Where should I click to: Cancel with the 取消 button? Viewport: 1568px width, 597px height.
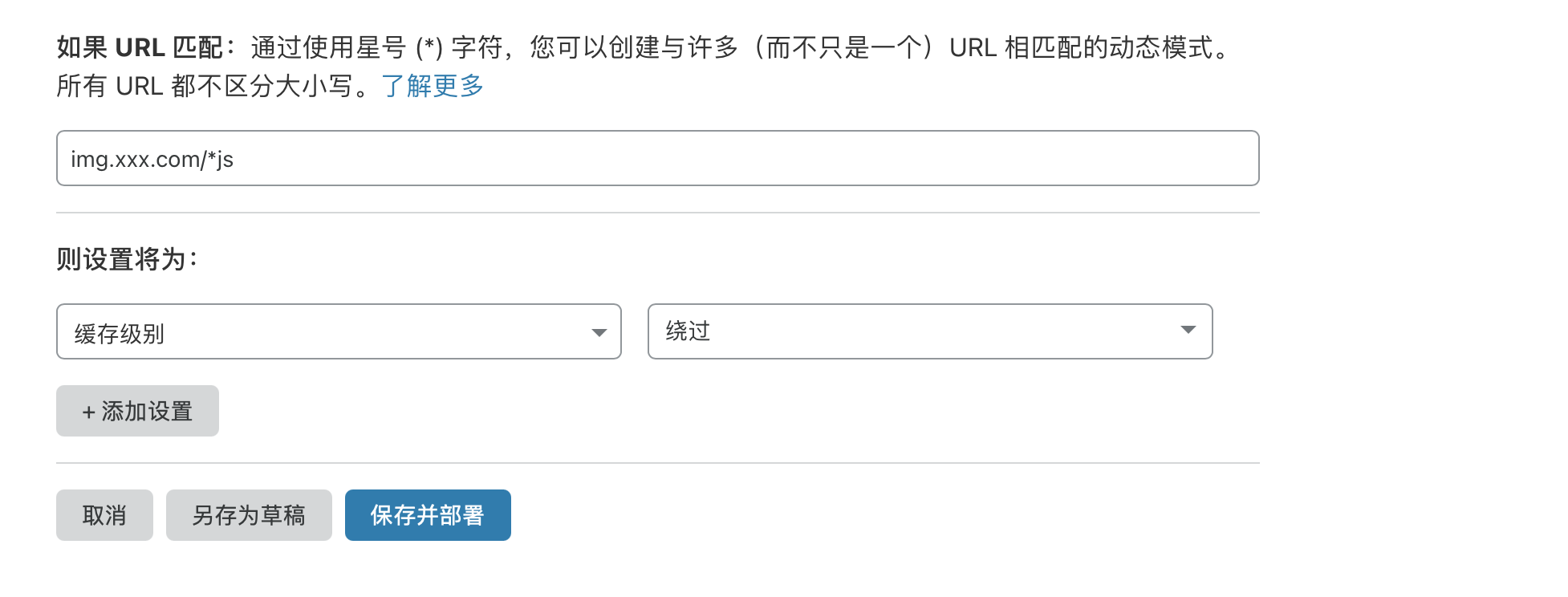[104, 515]
